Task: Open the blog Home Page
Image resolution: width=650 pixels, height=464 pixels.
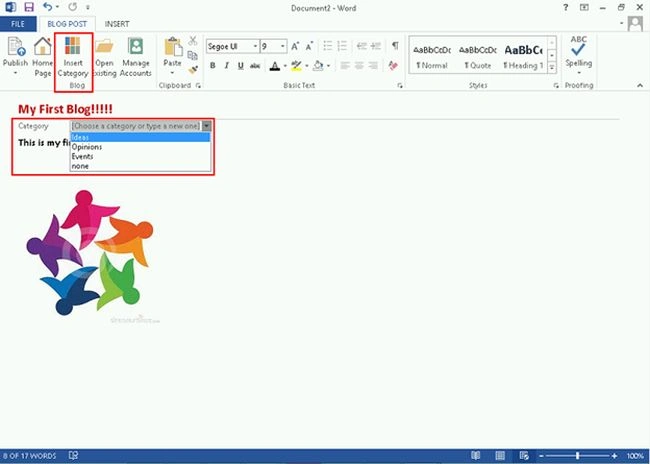Action: pyautogui.click(x=42, y=56)
